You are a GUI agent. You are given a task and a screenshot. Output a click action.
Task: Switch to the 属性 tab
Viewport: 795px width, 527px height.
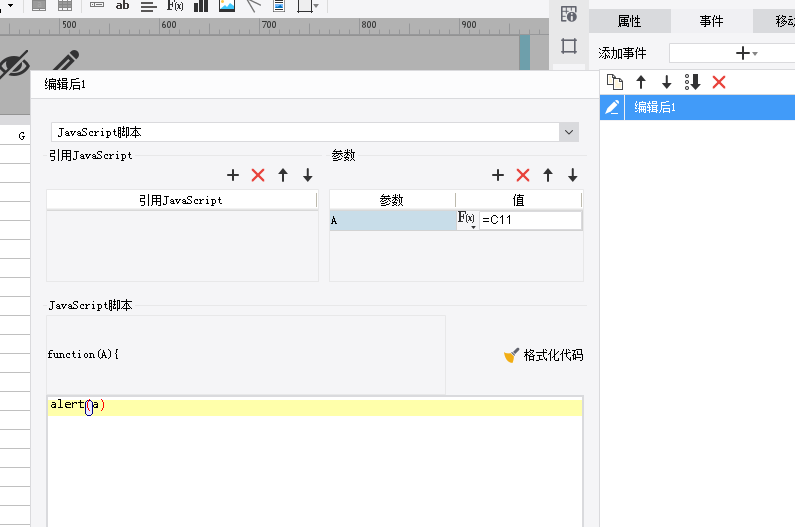coord(629,21)
